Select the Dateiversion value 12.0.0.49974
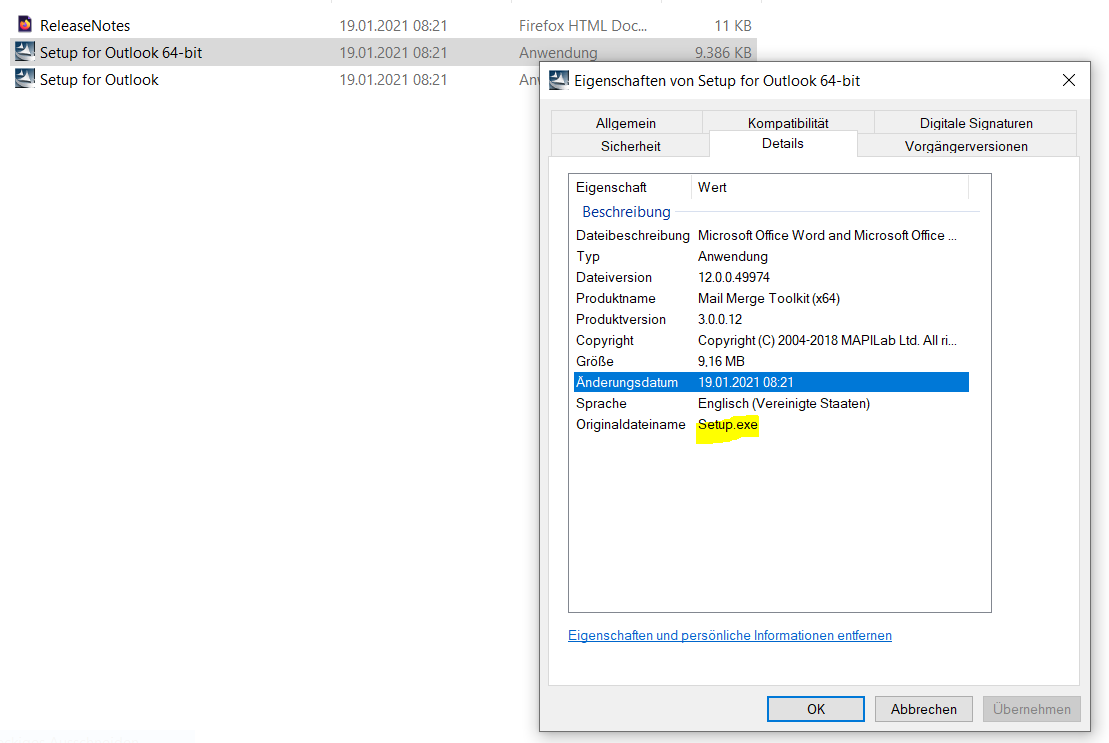The height and width of the screenshot is (743, 1109). pos(733,277)
